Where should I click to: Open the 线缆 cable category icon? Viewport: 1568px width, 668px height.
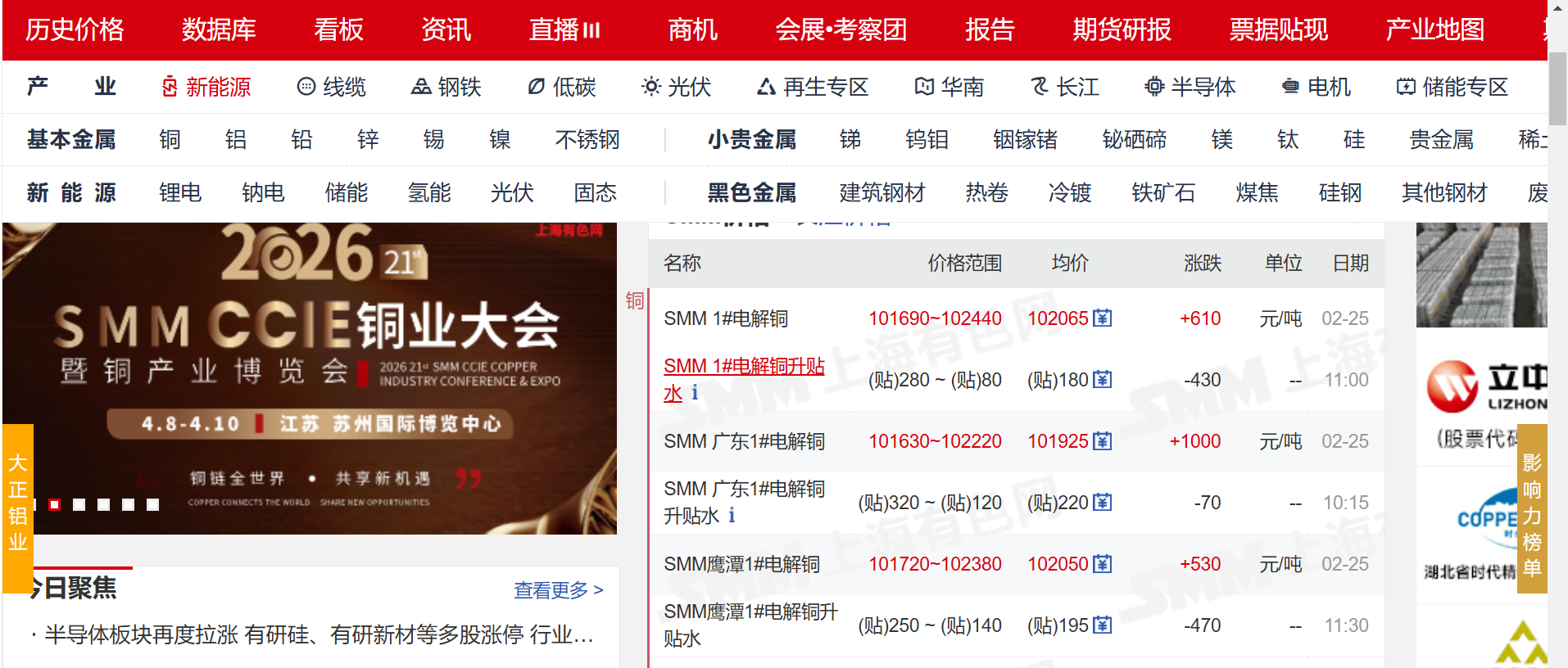click(x=306, y=87)
